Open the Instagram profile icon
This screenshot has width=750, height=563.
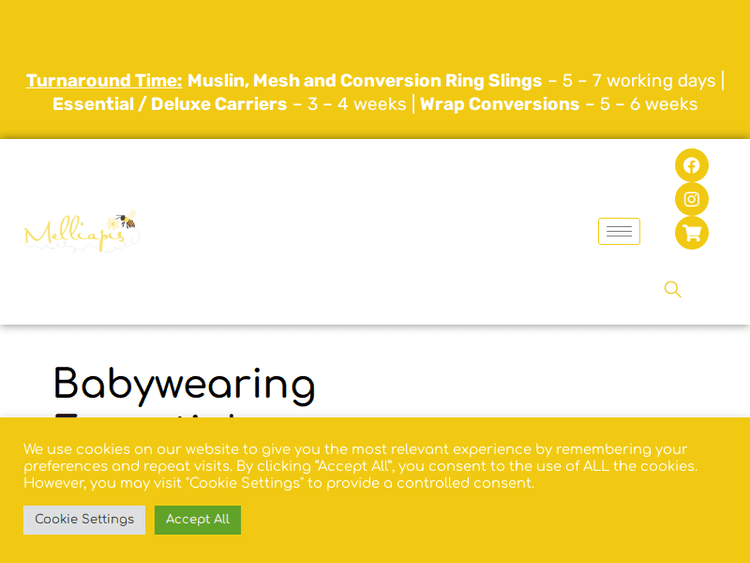[691, 199]
